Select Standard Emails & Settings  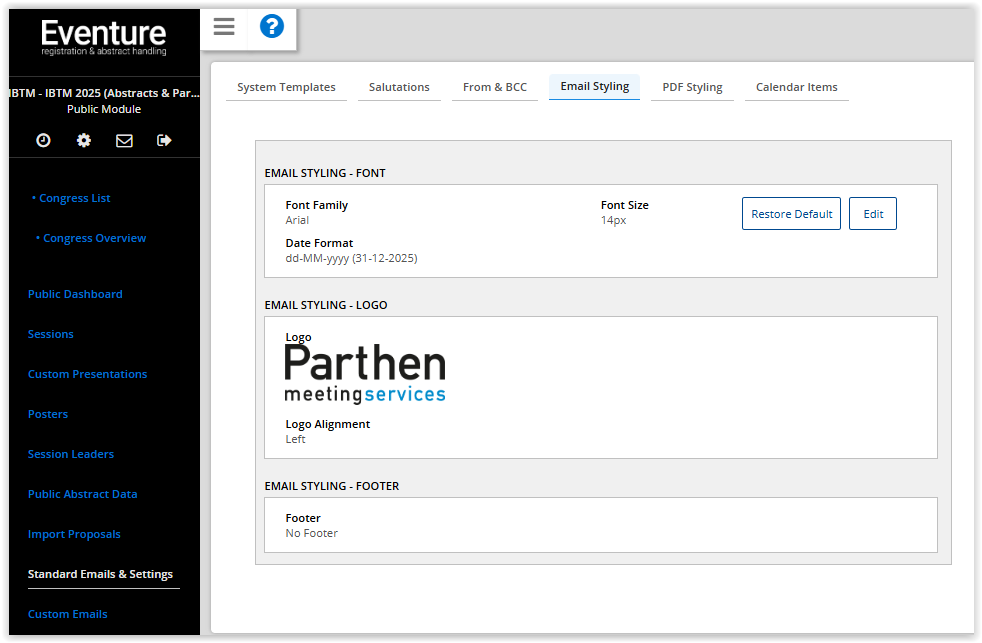click(100, 575)
